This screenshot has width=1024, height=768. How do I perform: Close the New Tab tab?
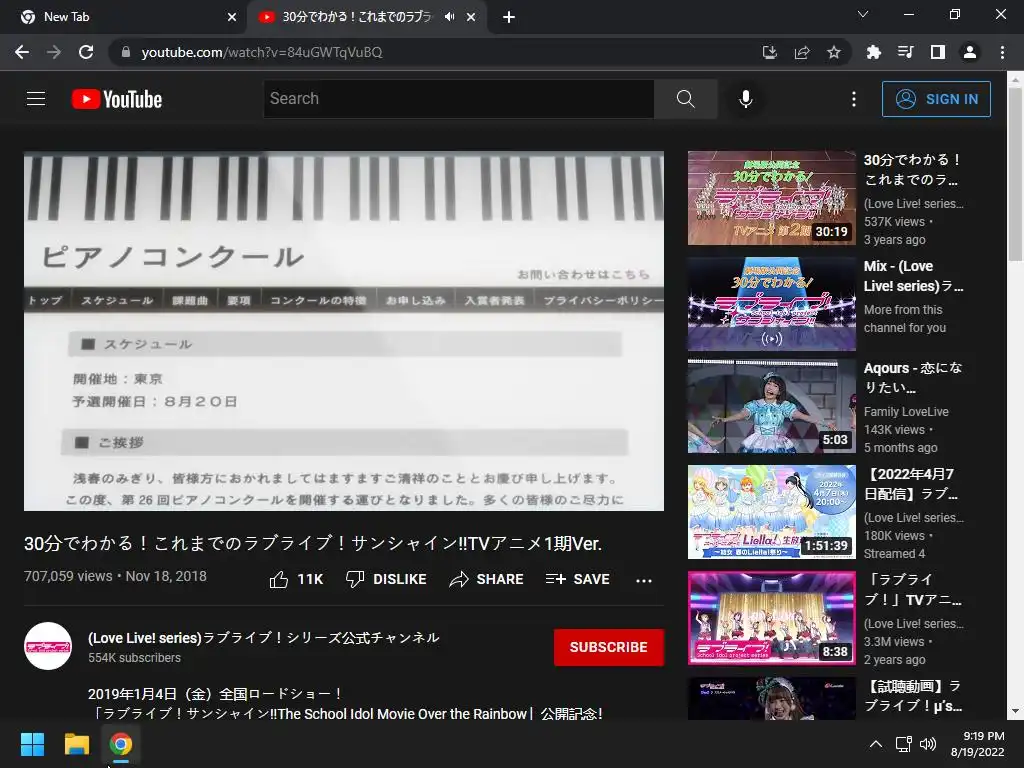tap(232, 17)
